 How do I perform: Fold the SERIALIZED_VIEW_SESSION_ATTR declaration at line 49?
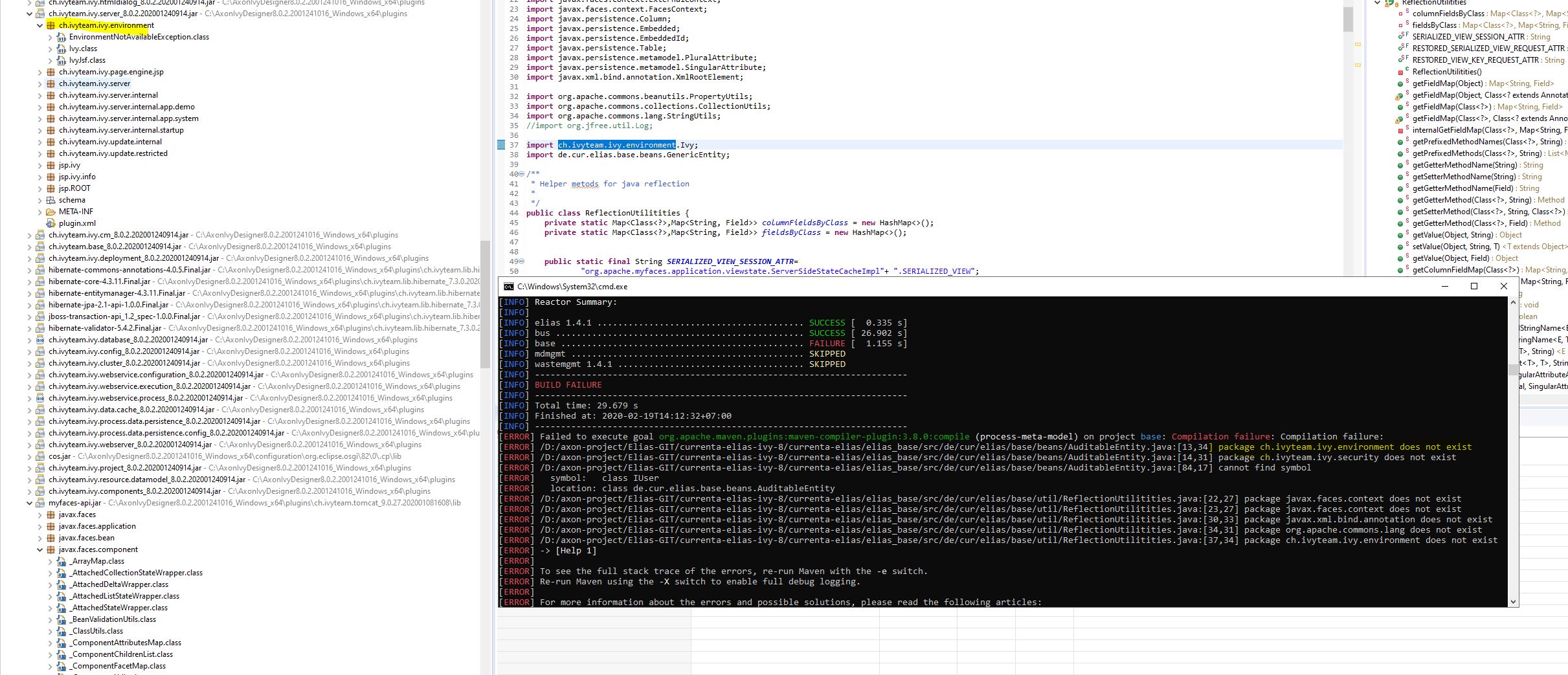click(521, 261)
